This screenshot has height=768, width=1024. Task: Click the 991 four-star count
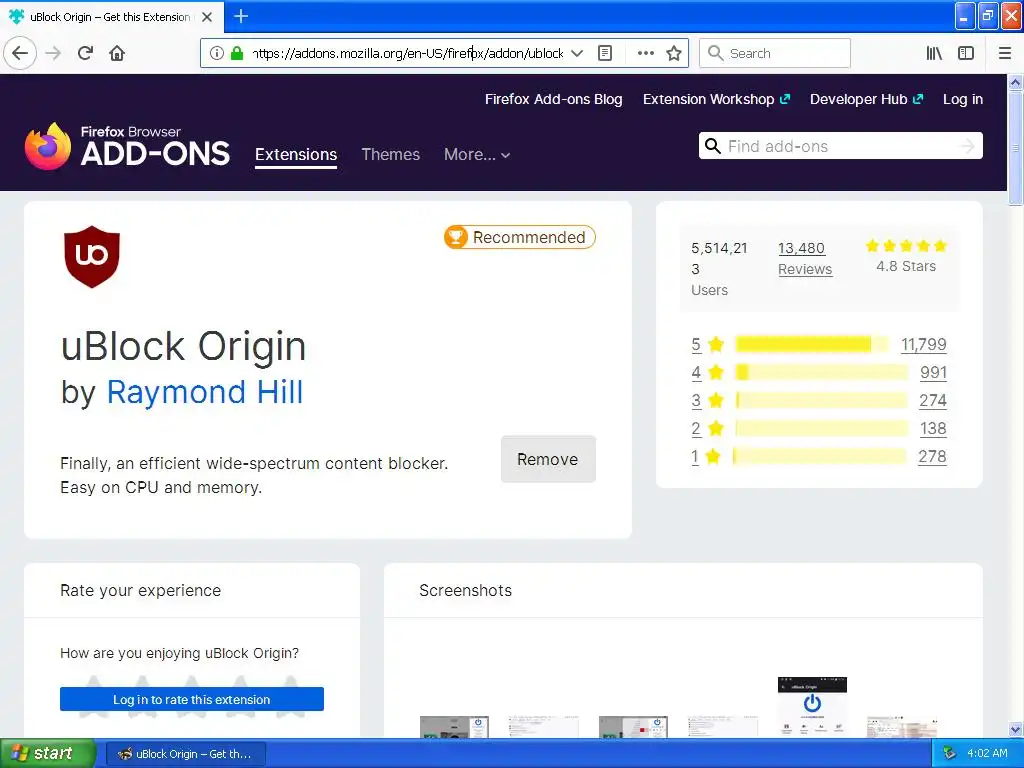tap(933, 372)
